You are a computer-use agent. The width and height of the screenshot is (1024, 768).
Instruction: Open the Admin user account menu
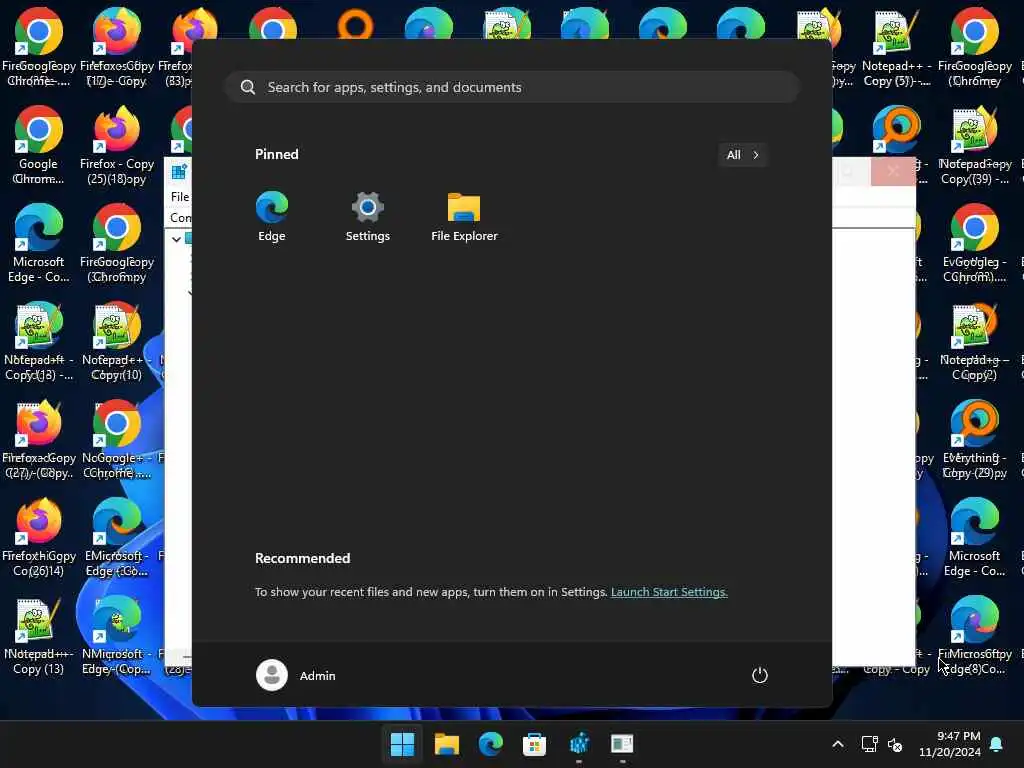click(296, 675)
